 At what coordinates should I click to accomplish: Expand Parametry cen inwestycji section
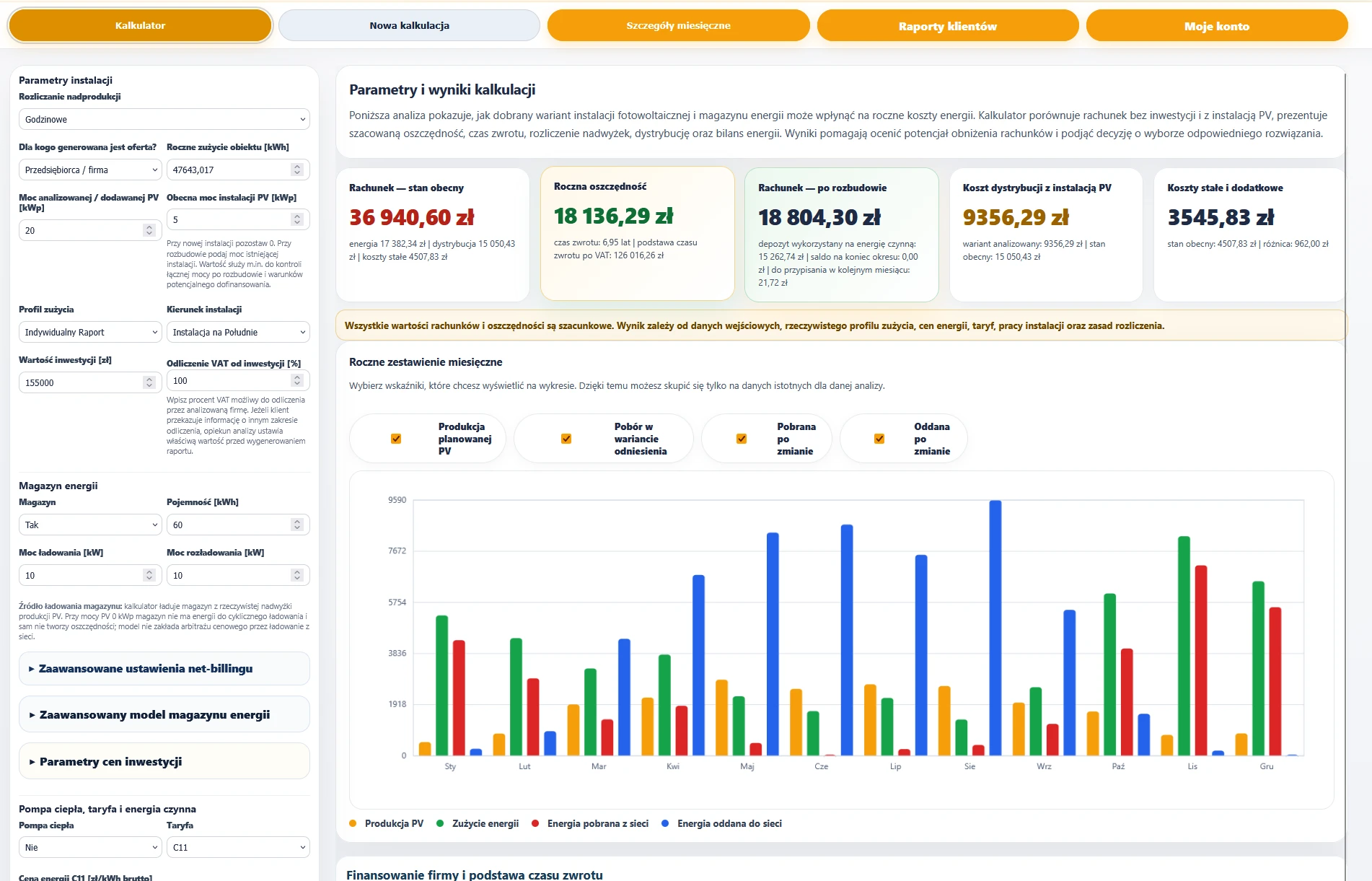click(164, 761)
